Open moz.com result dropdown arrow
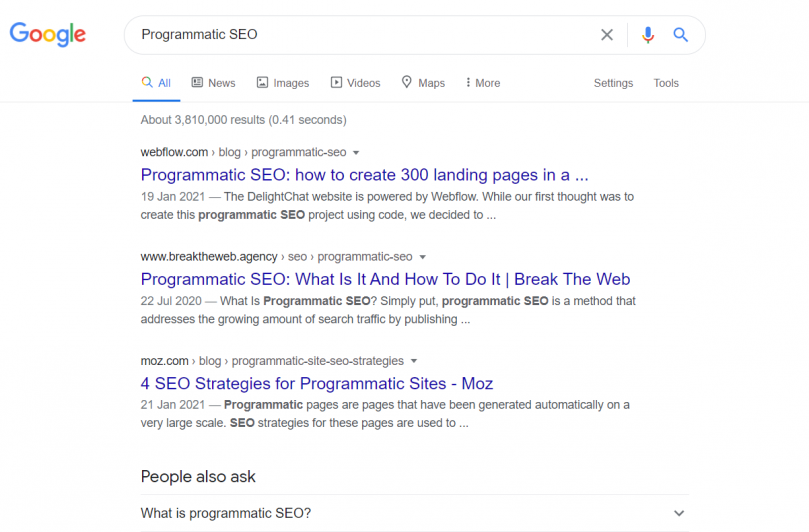Image resolution: width=809 pixels, height=532 pixels. (414, 361)
